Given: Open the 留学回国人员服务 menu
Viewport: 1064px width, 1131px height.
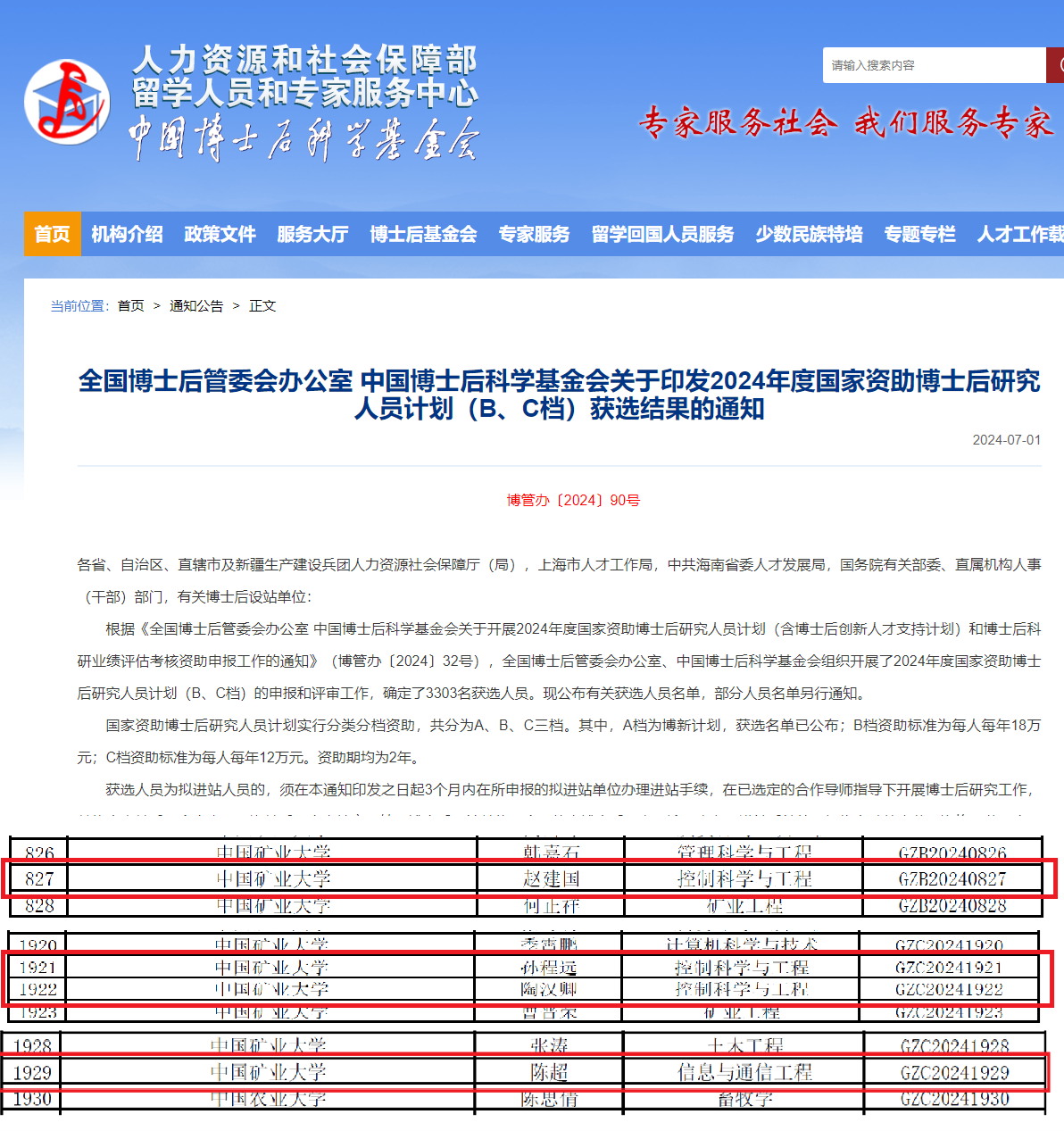Looking at the screenshot, I should (662, 234).
